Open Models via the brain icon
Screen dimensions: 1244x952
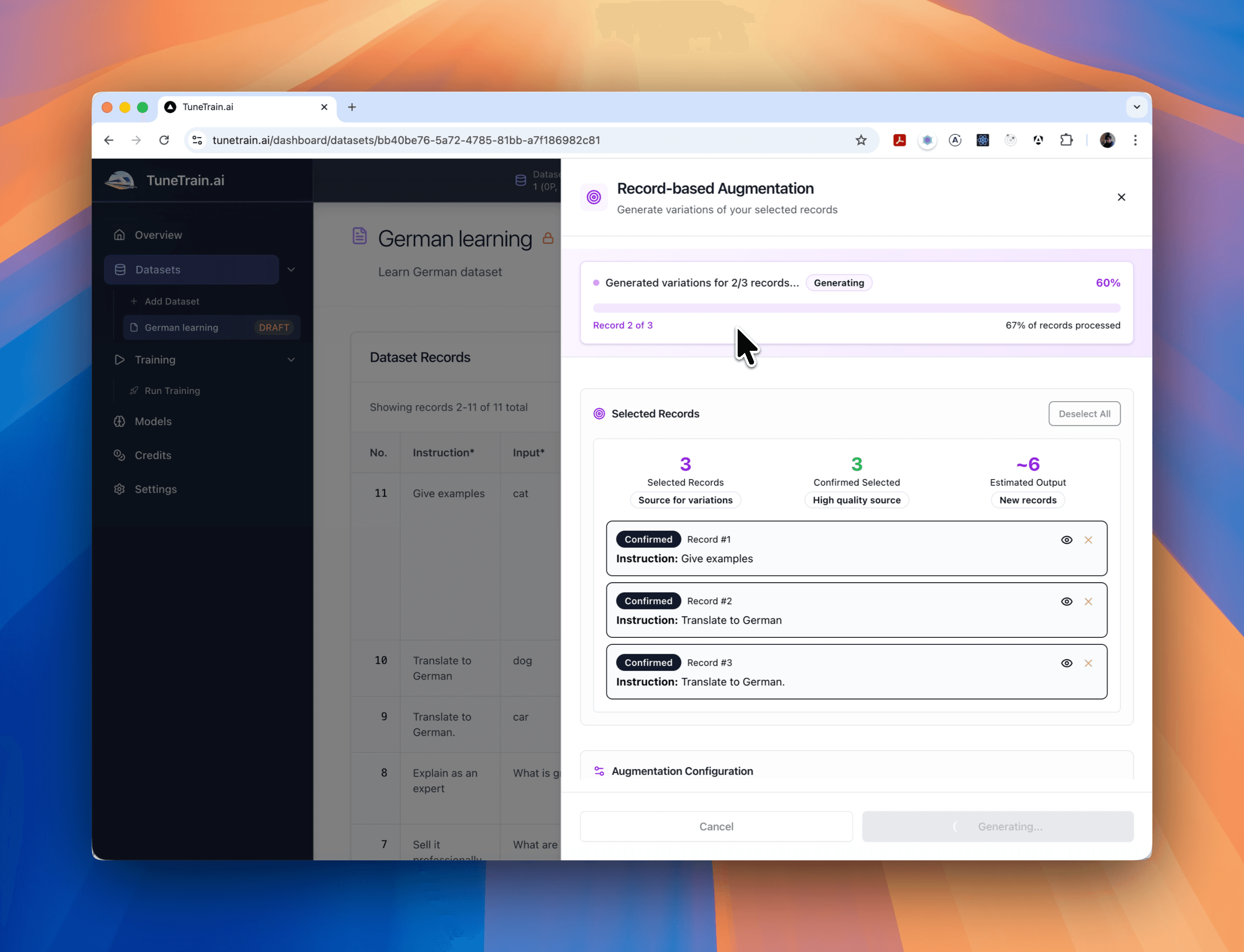(x=119, y=421)
